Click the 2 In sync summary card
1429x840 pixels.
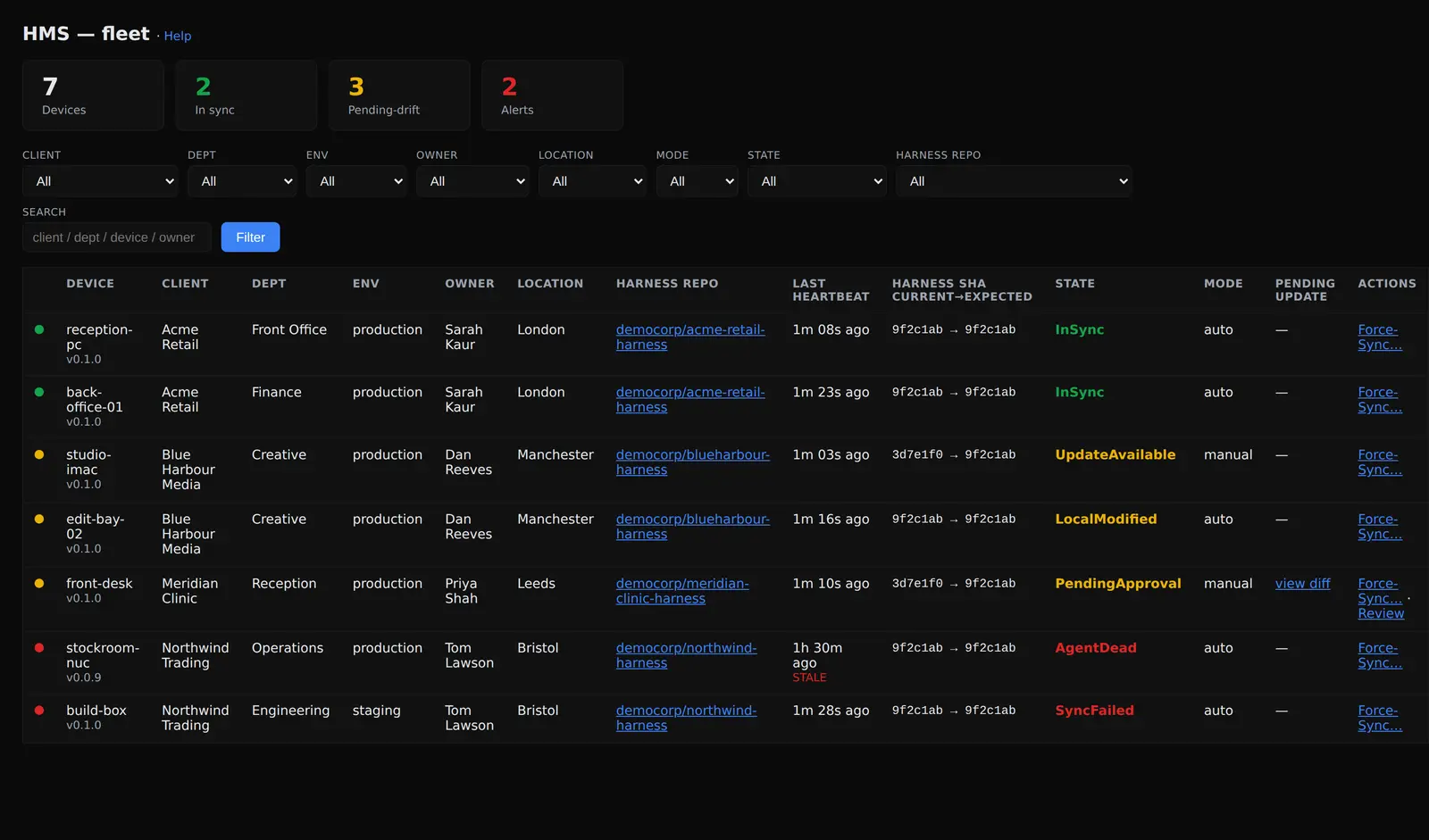pos(246,96)
